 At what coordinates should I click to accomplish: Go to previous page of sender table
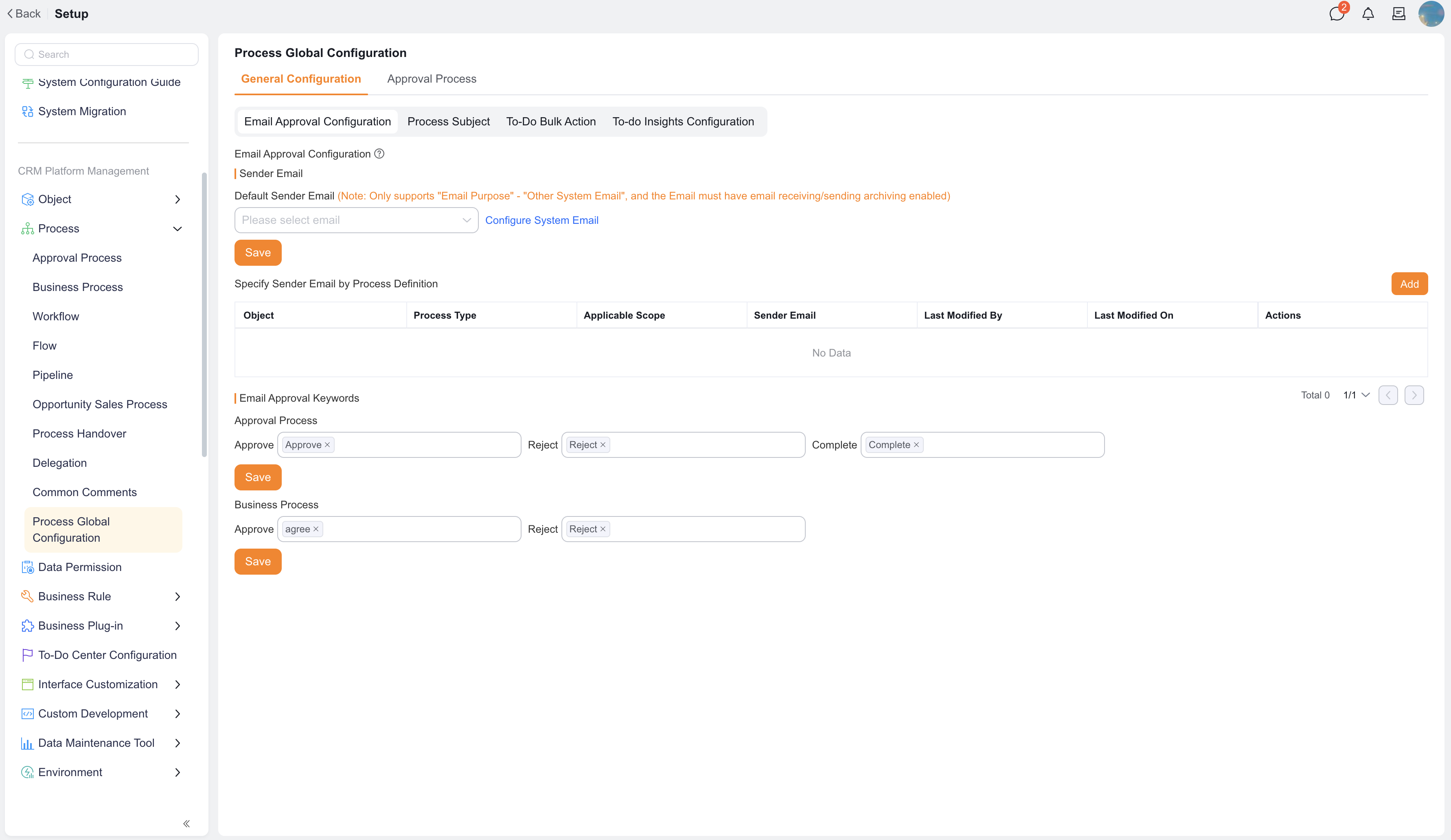coord(1387,395)
